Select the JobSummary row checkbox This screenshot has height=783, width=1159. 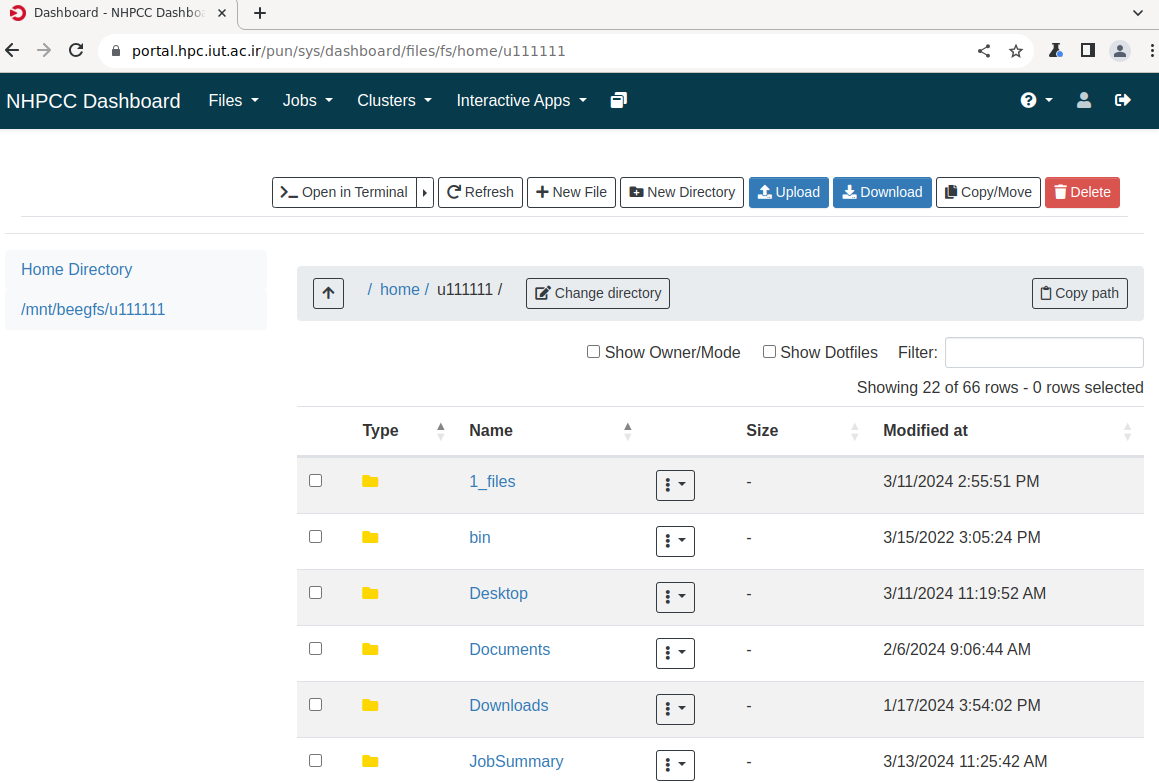coord(316,761)
